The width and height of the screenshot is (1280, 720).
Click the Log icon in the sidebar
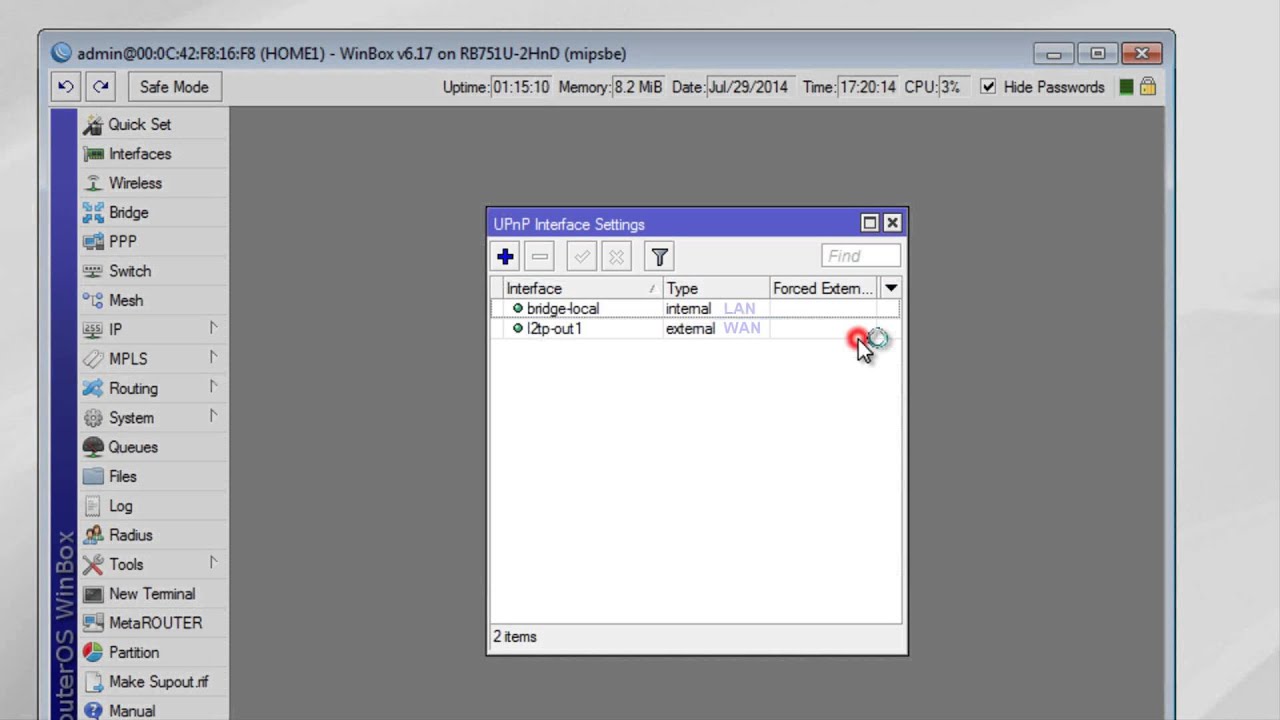[x=93, y=506]
